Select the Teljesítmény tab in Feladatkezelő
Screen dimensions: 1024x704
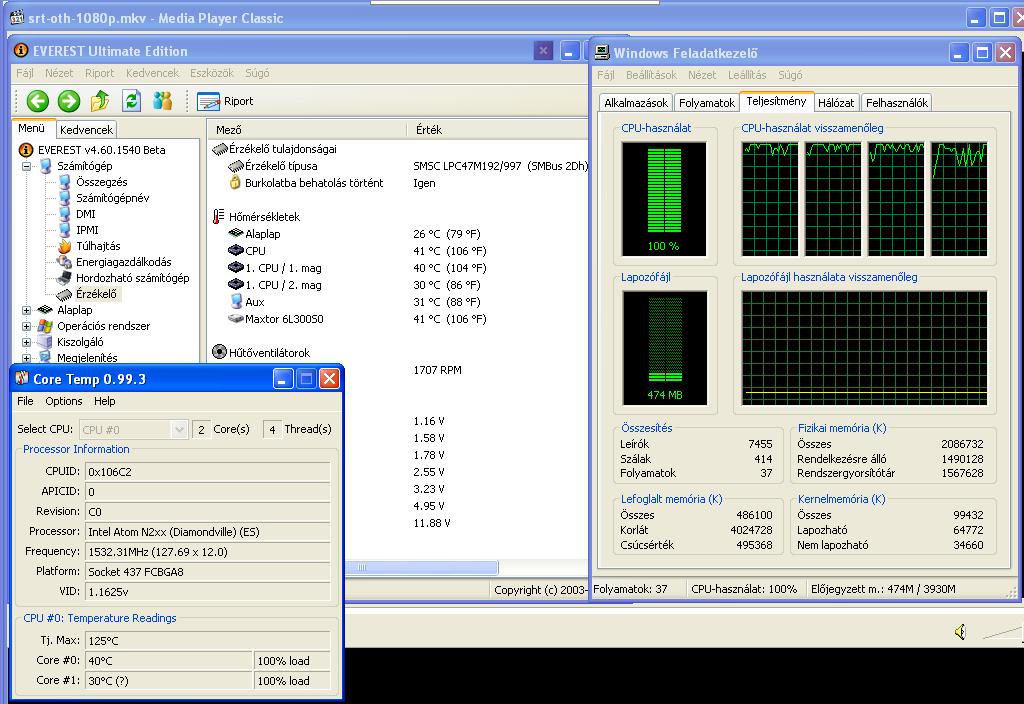[x=776, y=101]
